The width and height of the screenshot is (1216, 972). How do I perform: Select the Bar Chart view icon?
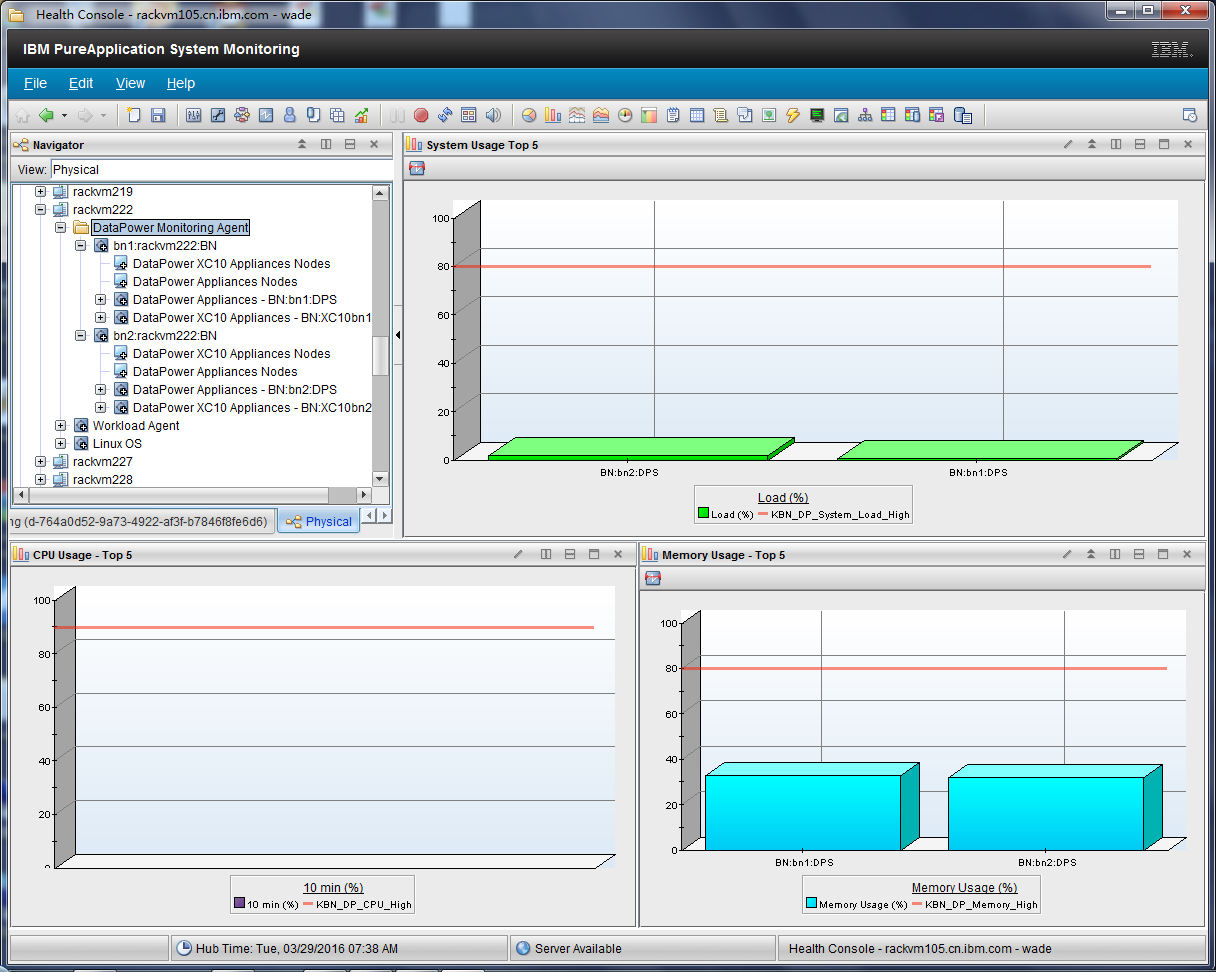(x=553, y=115)
